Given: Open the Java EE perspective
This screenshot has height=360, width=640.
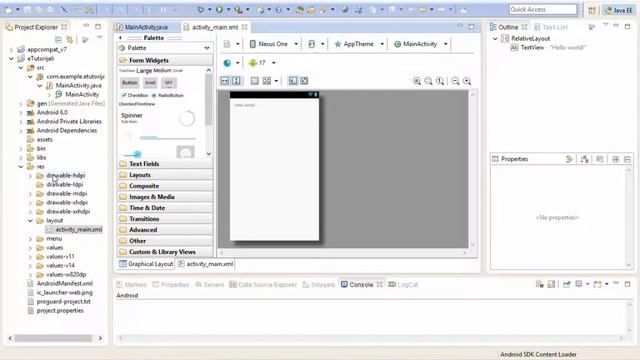Looking at the screenshot, I should (x=619, y=10).
